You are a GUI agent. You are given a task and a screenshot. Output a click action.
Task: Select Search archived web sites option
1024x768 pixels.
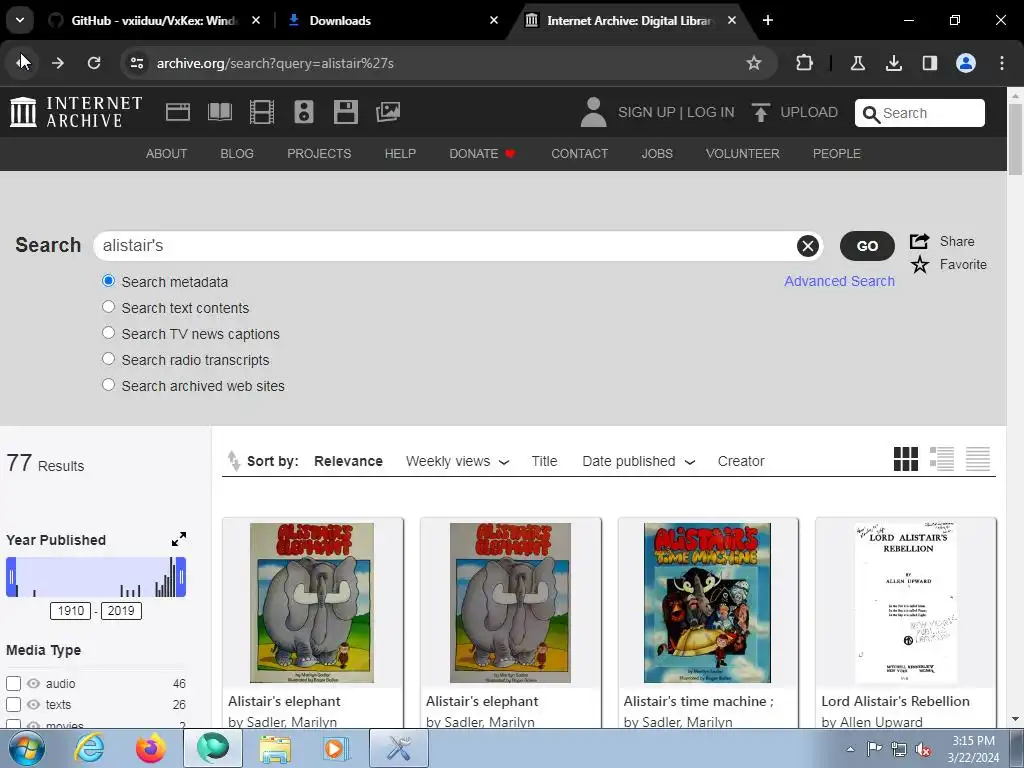[x=108, y=385]
